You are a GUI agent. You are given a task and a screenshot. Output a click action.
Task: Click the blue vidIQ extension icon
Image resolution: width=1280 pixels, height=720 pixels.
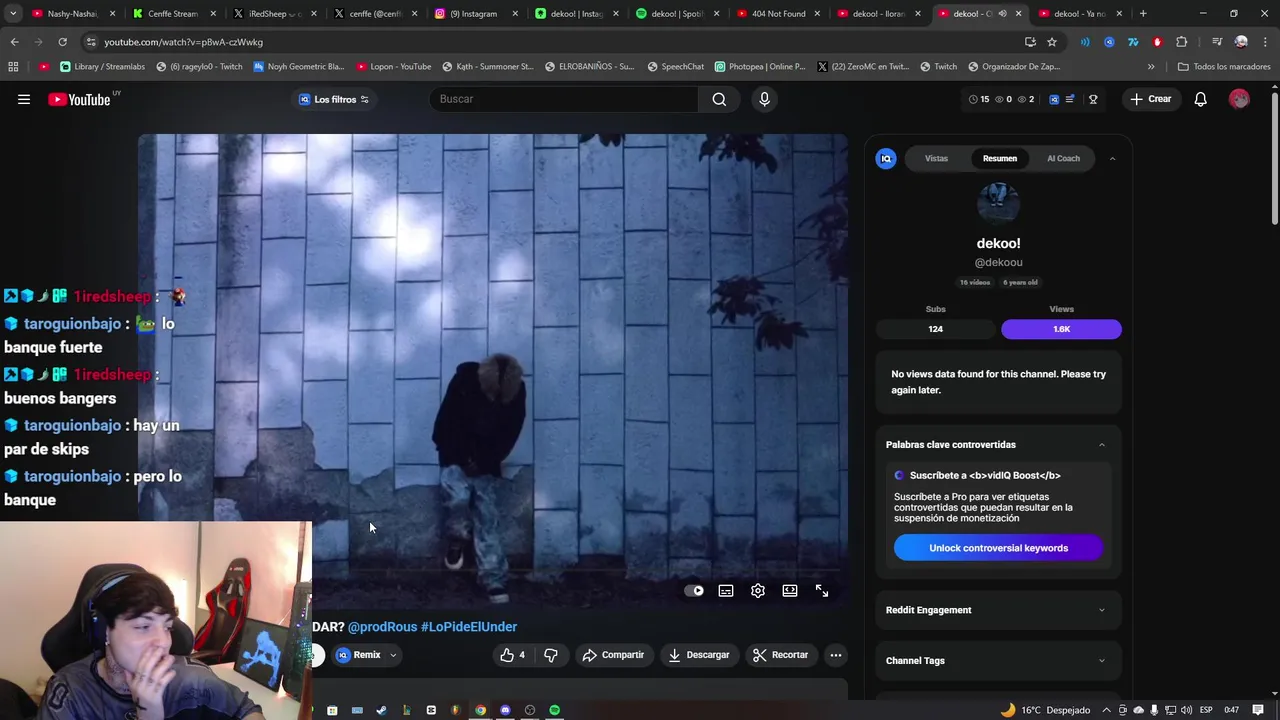1109,42
